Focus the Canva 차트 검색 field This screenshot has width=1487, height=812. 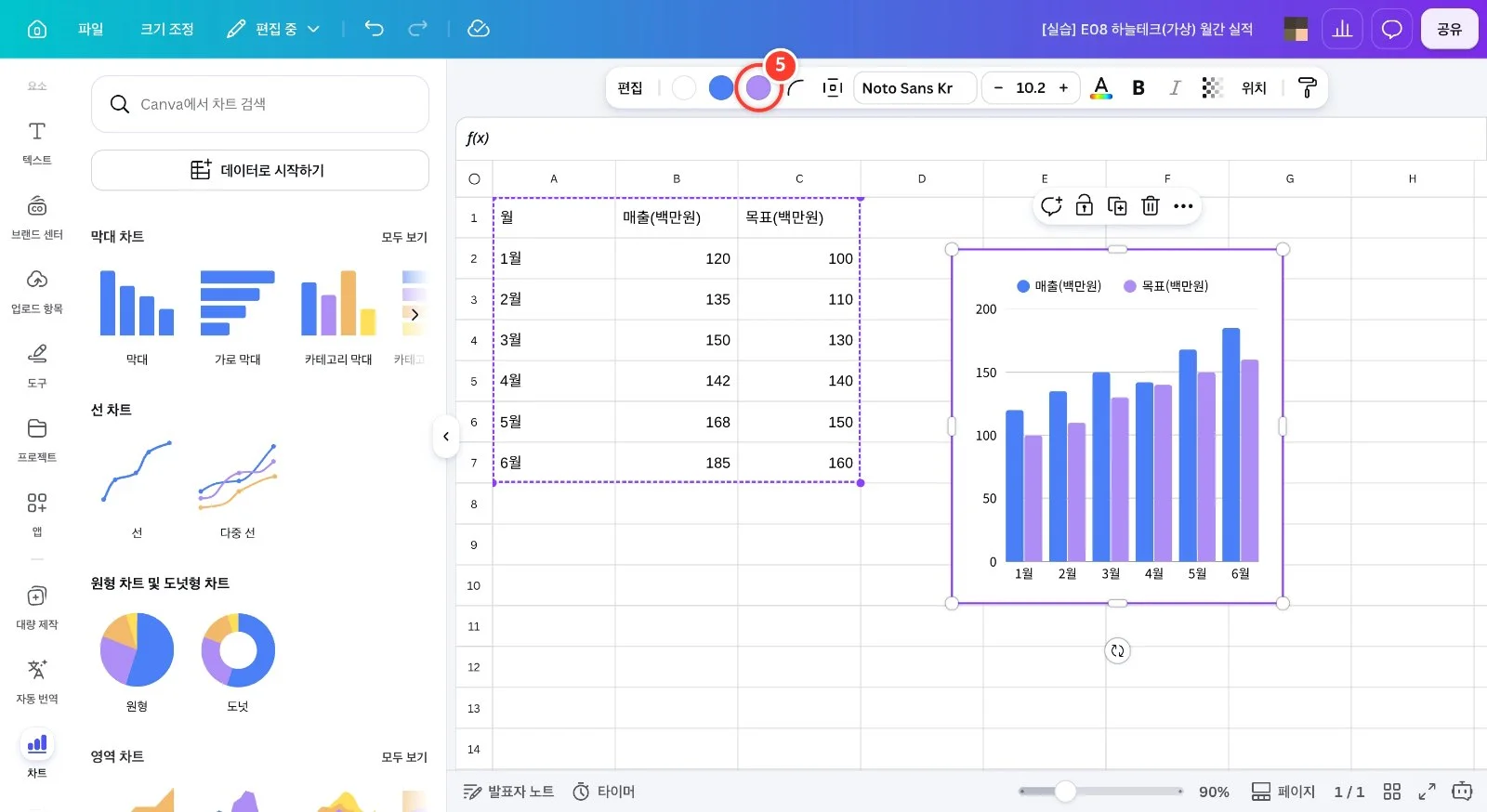coord(260,104)
